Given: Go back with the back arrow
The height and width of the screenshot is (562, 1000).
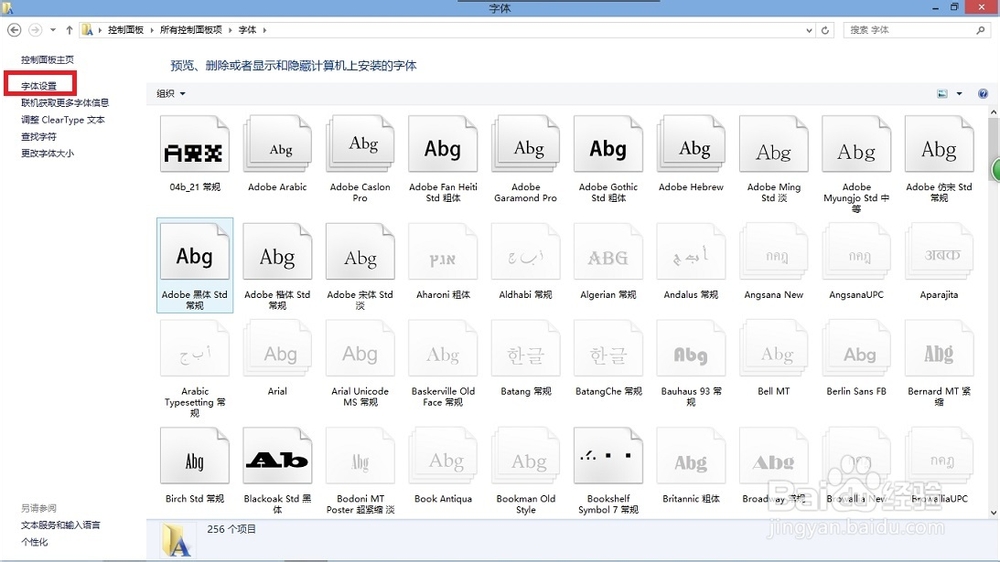Looking at the screenshot, I should (14, 30).
